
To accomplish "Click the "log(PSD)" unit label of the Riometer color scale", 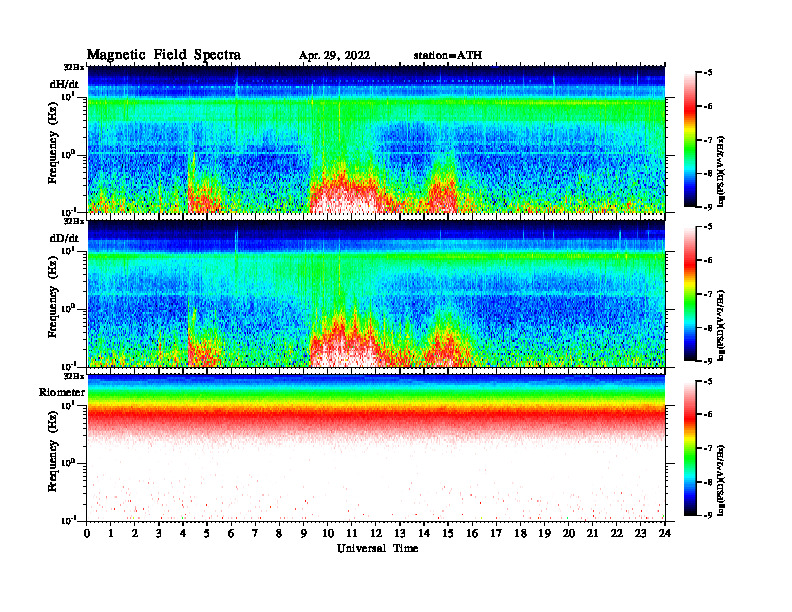I will pyautogui.click(x=721, y=479).
